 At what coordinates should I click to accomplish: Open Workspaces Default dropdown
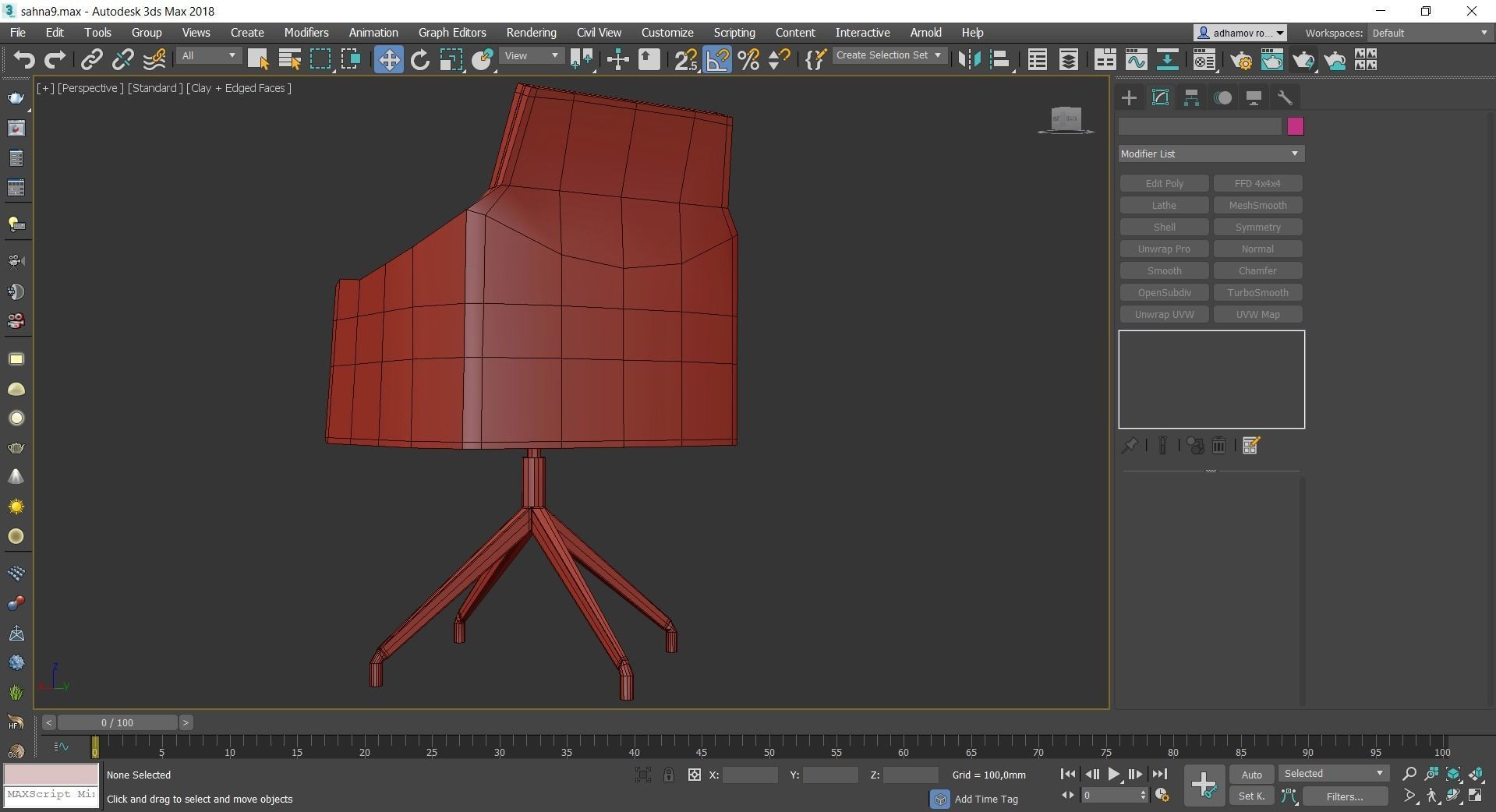pyautogui.click(x=1430, y=33)
